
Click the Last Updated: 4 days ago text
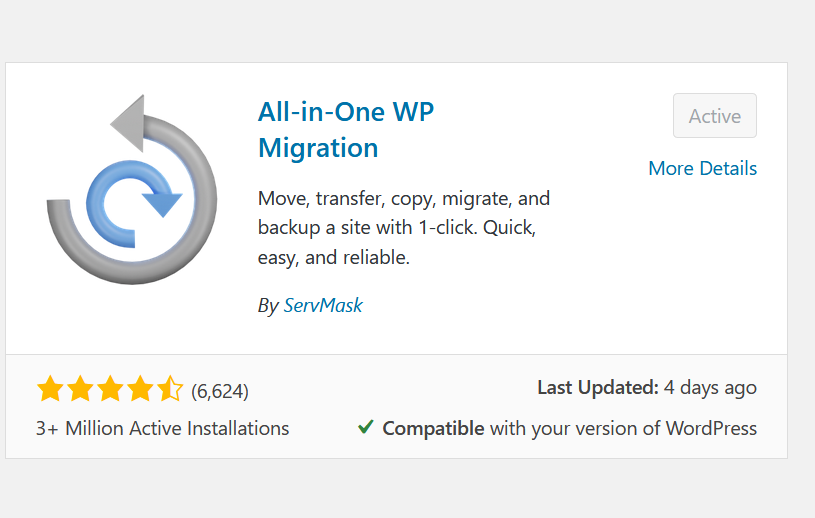point(647,388)
